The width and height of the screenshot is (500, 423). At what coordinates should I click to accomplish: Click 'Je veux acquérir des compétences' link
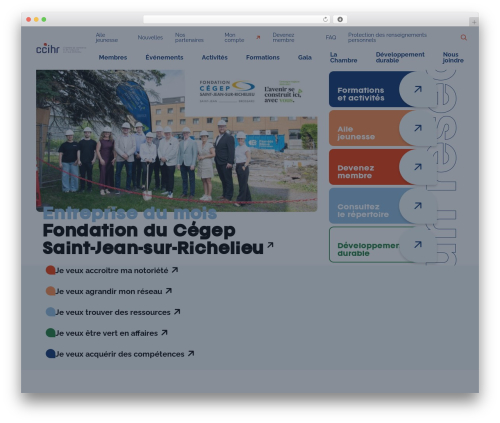point(120,354)
